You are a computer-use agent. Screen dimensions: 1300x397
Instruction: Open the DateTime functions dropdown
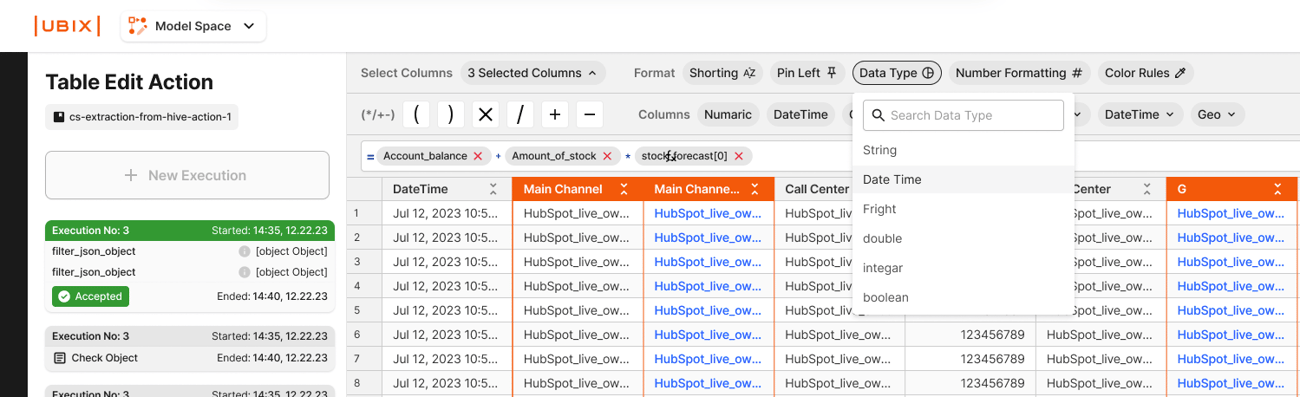(x=1139, y=114)
